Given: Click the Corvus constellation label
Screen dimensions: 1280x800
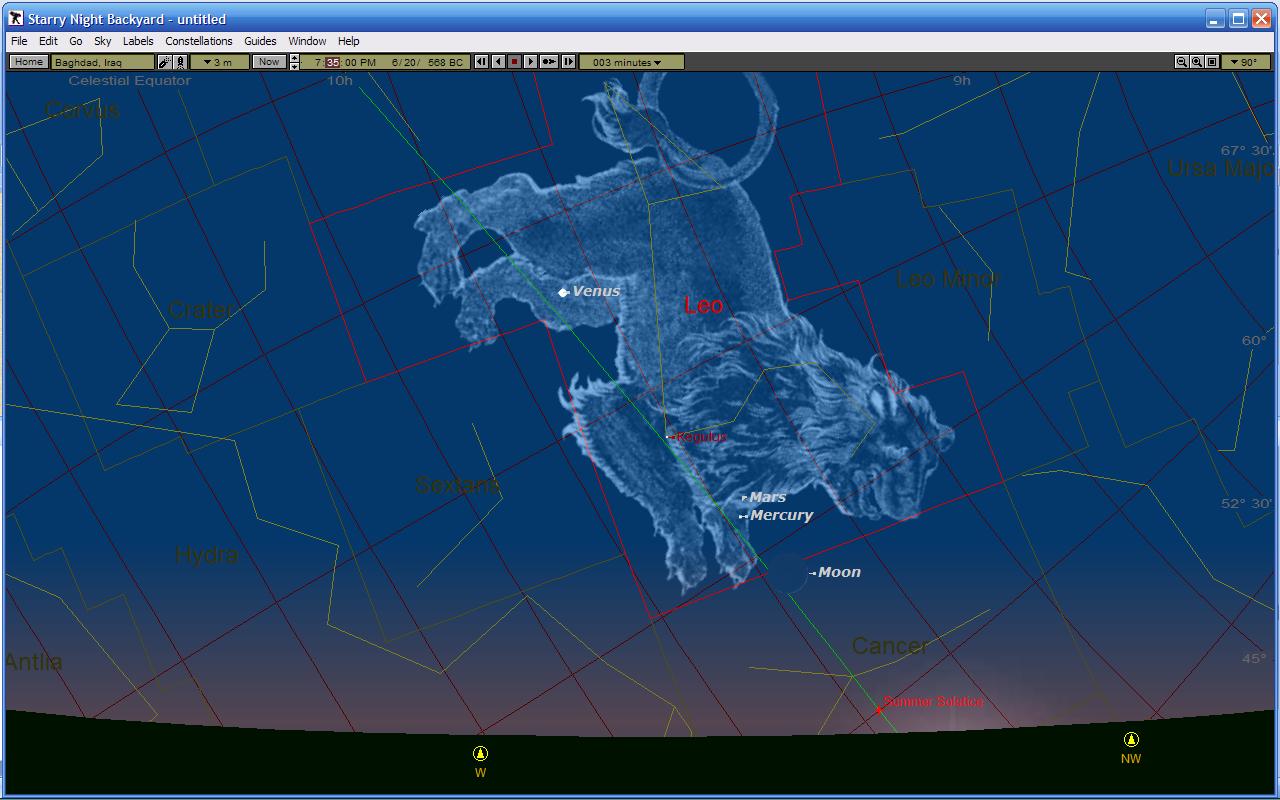Looking at the screenshot, I should tap(82, 110).
